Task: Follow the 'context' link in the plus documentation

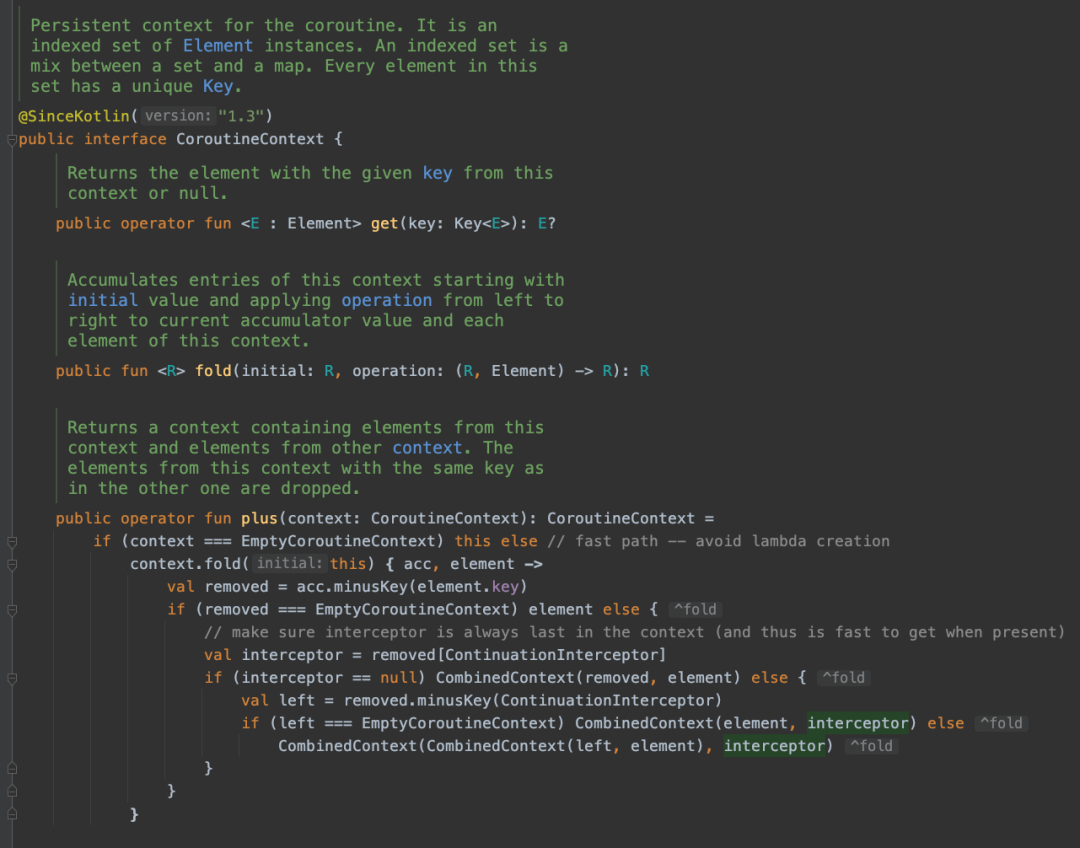Action: tap(427, 448)
